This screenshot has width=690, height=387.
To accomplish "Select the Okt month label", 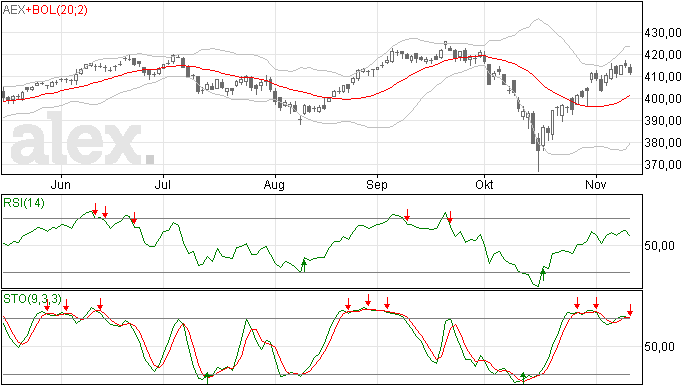I will point(484,185).
